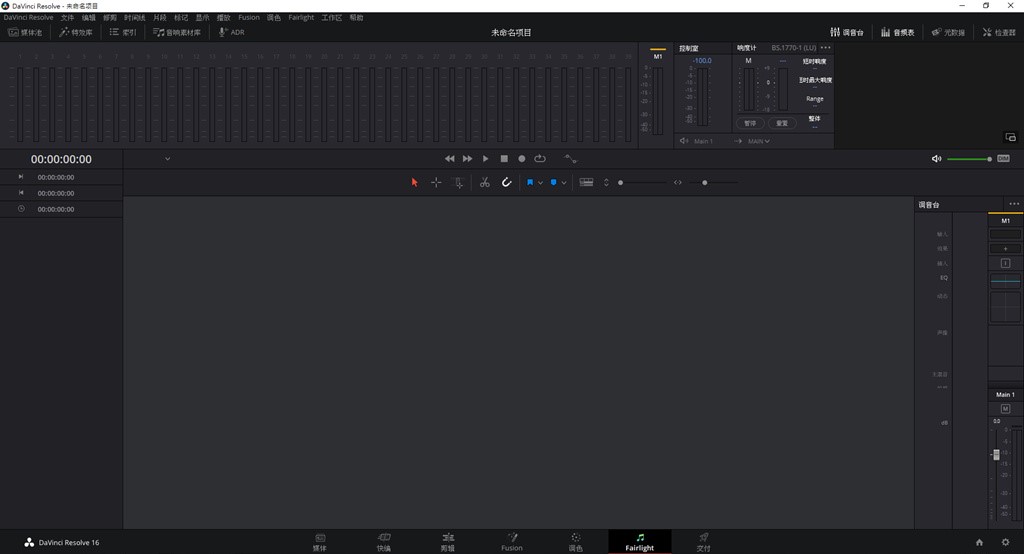Open the 时间线 timeline menu
The width and height of the screenshot is (1024, 554).
coord(135,18)
